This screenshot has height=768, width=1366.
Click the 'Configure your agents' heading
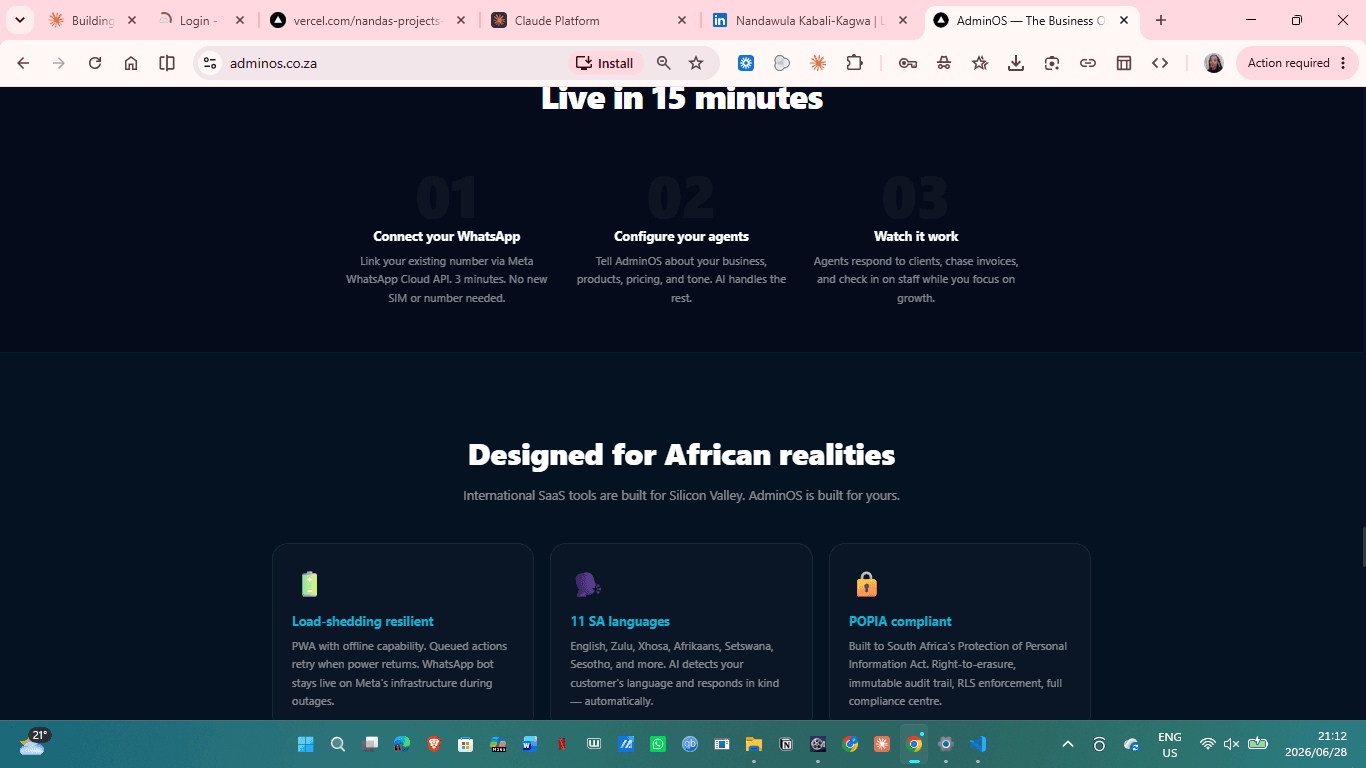click(681, 236)
